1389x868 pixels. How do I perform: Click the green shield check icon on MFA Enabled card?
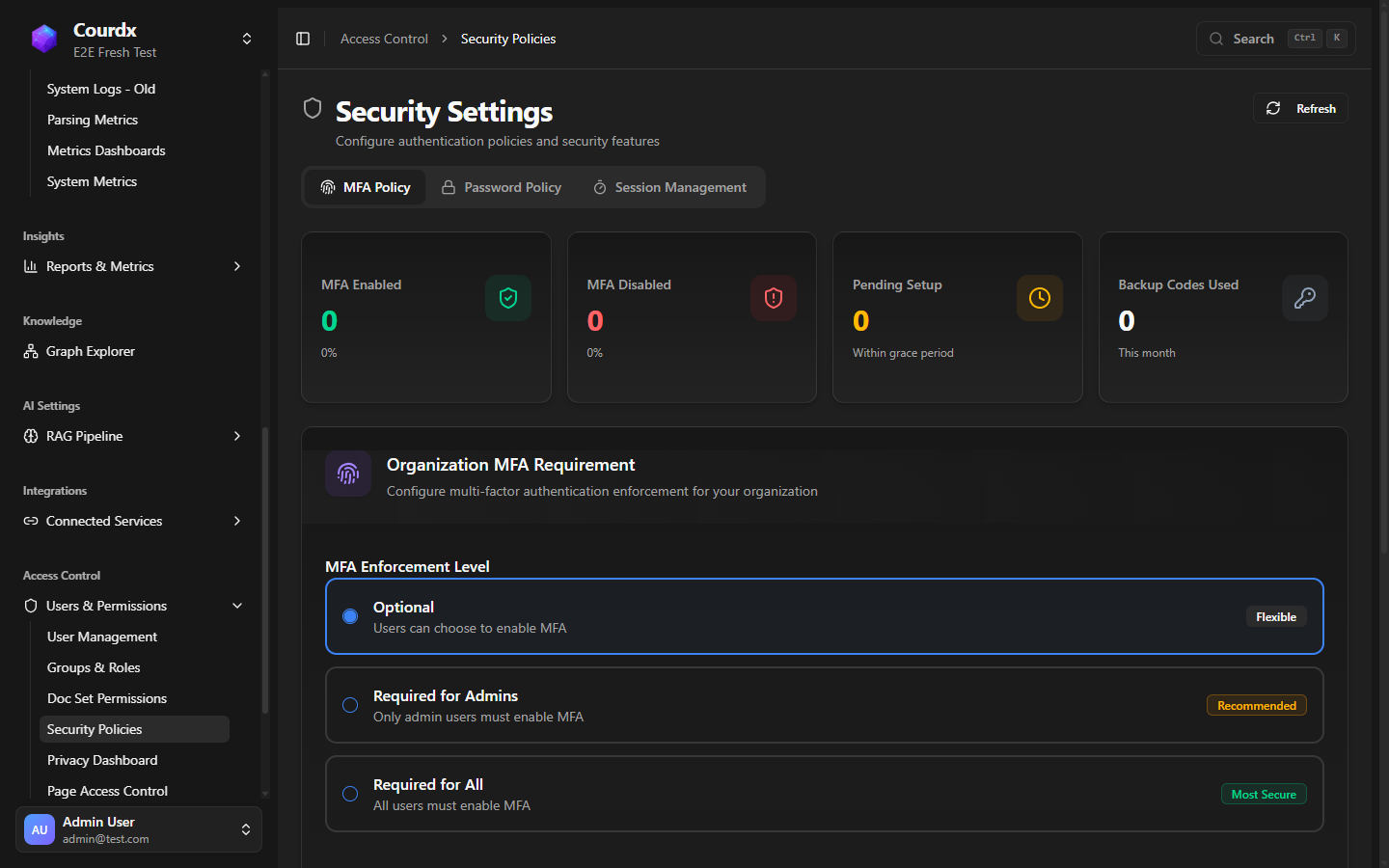click(x=507, y=298)
